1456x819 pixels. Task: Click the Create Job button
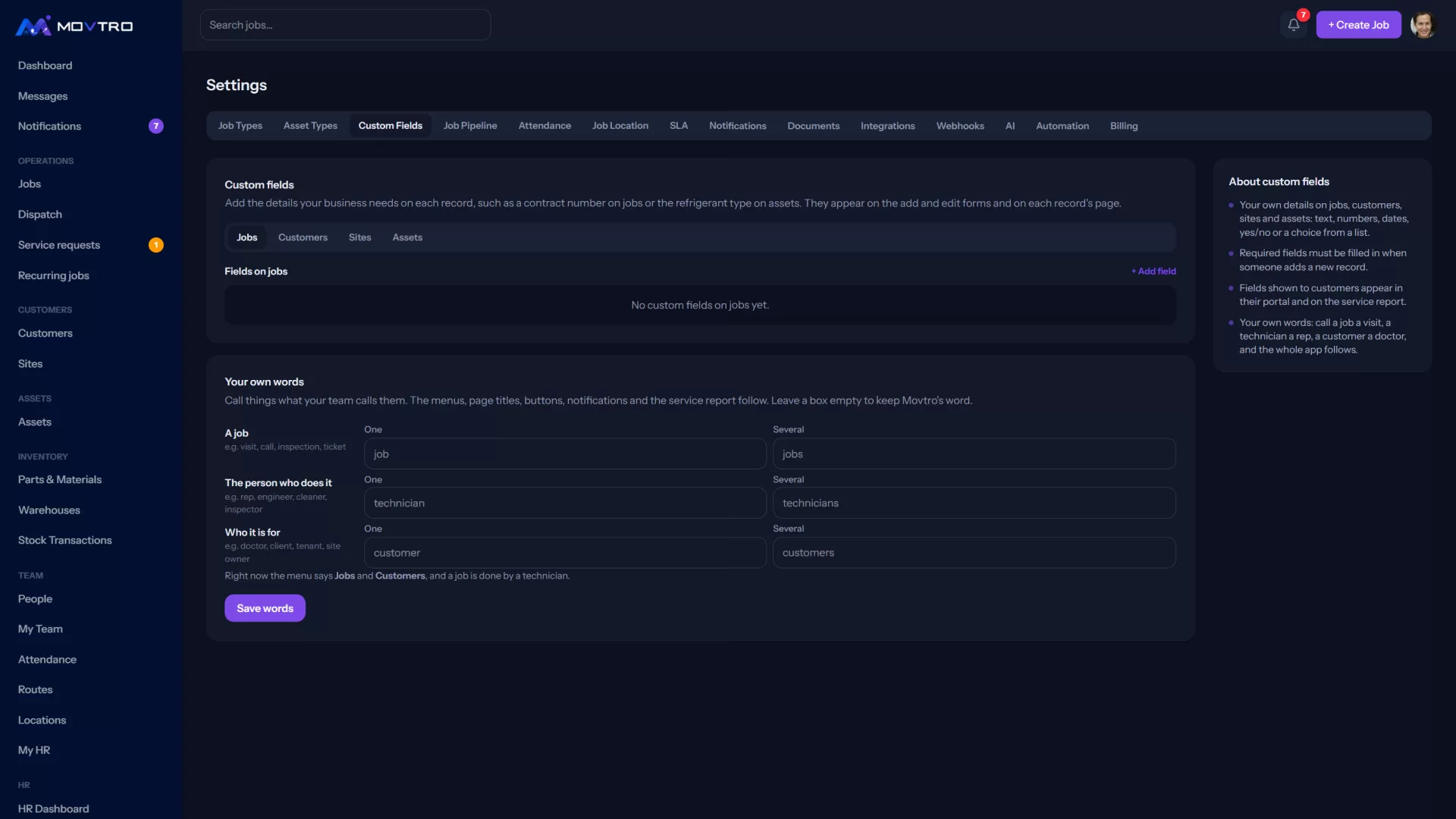click(x=1358, y=25)
